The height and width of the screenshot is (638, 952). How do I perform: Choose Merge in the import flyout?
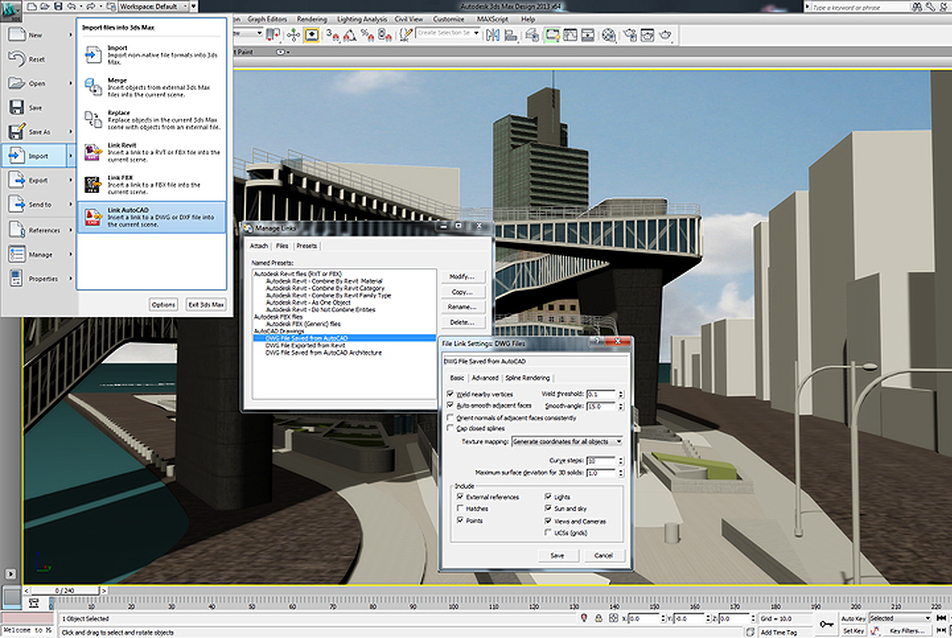coord(152,87)
